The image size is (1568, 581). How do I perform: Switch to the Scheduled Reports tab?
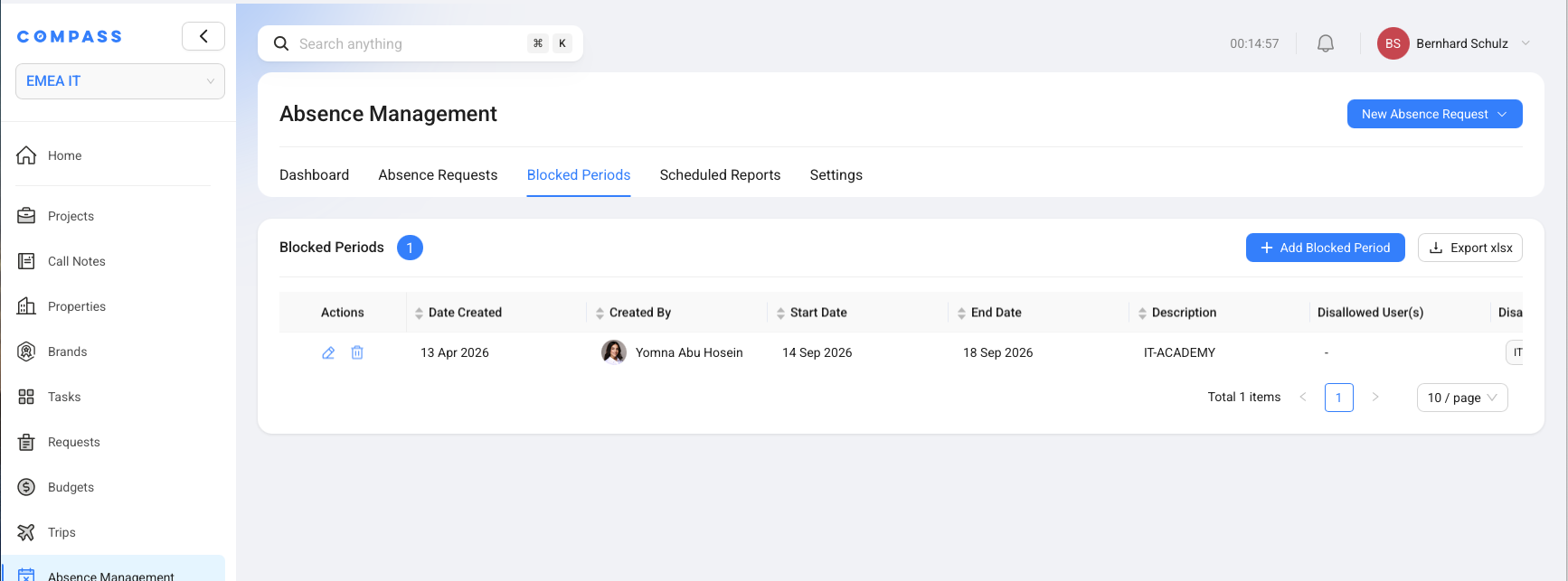point(720,175)
